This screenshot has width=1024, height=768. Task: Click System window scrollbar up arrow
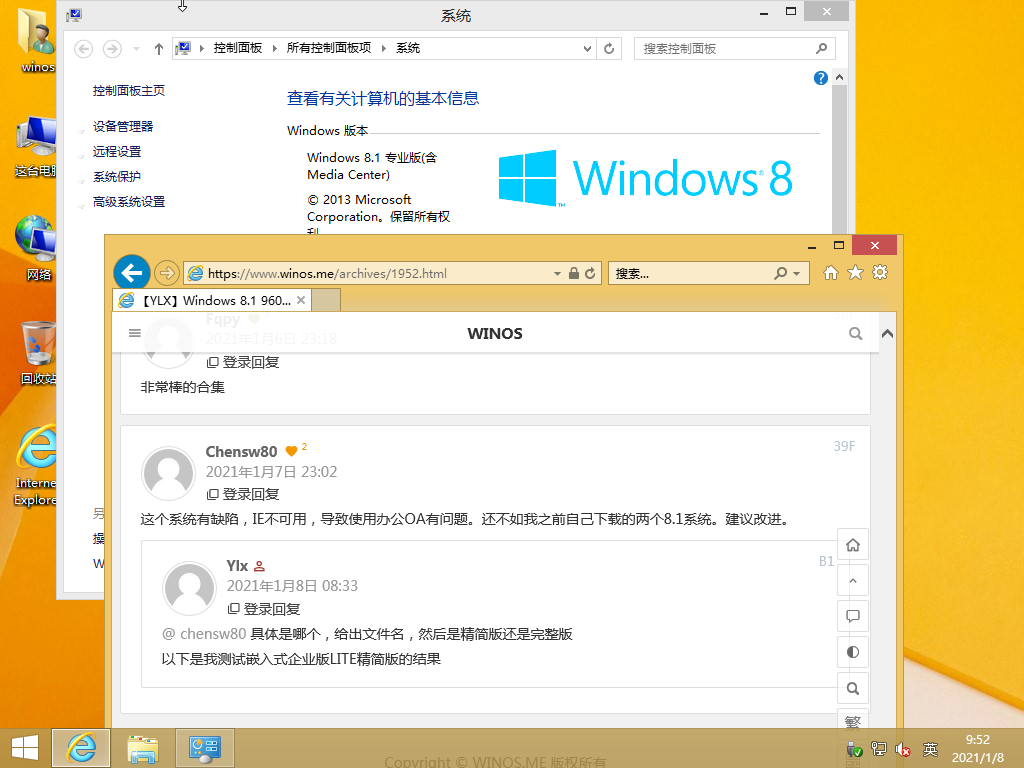pos(840,78)
